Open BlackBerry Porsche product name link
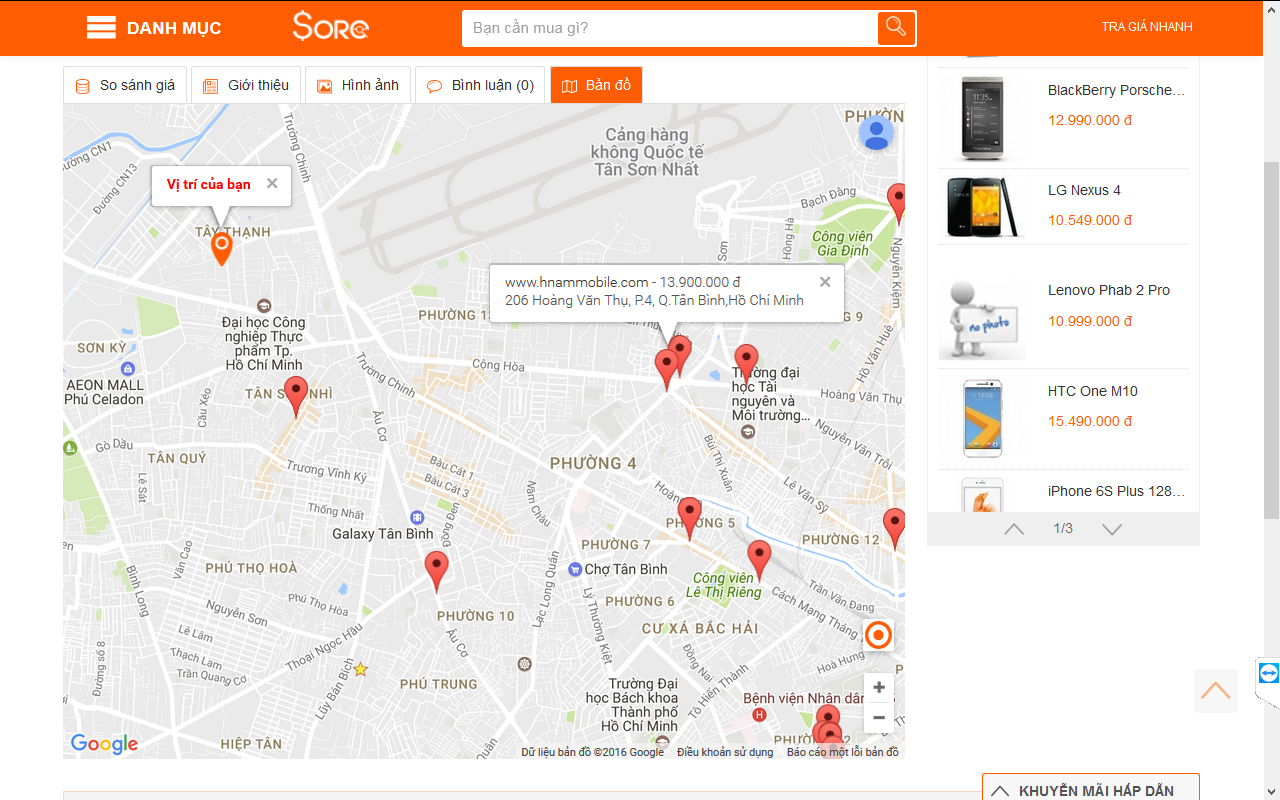 pyautogui.click(x=1116, y=90)
